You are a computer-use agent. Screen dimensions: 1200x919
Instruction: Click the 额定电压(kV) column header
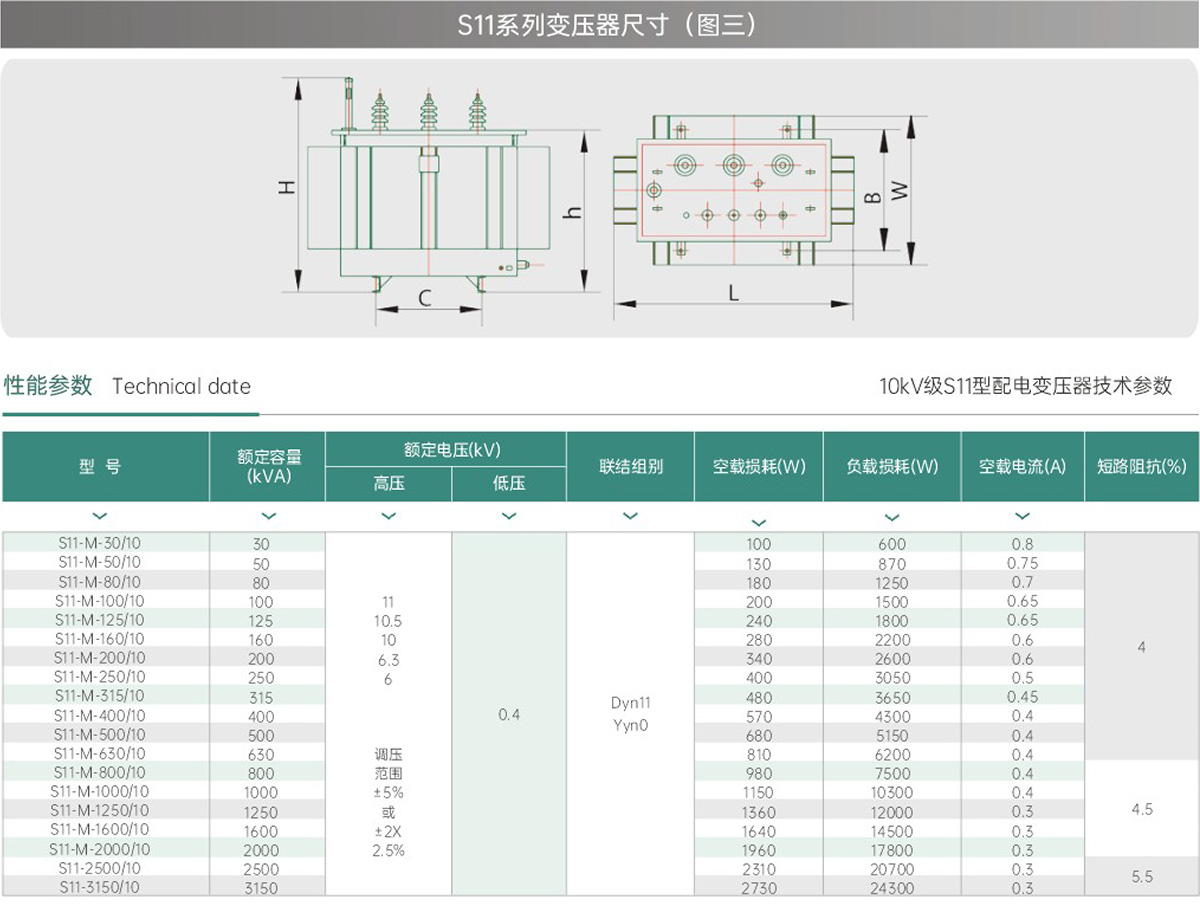[x=445, y=449]
